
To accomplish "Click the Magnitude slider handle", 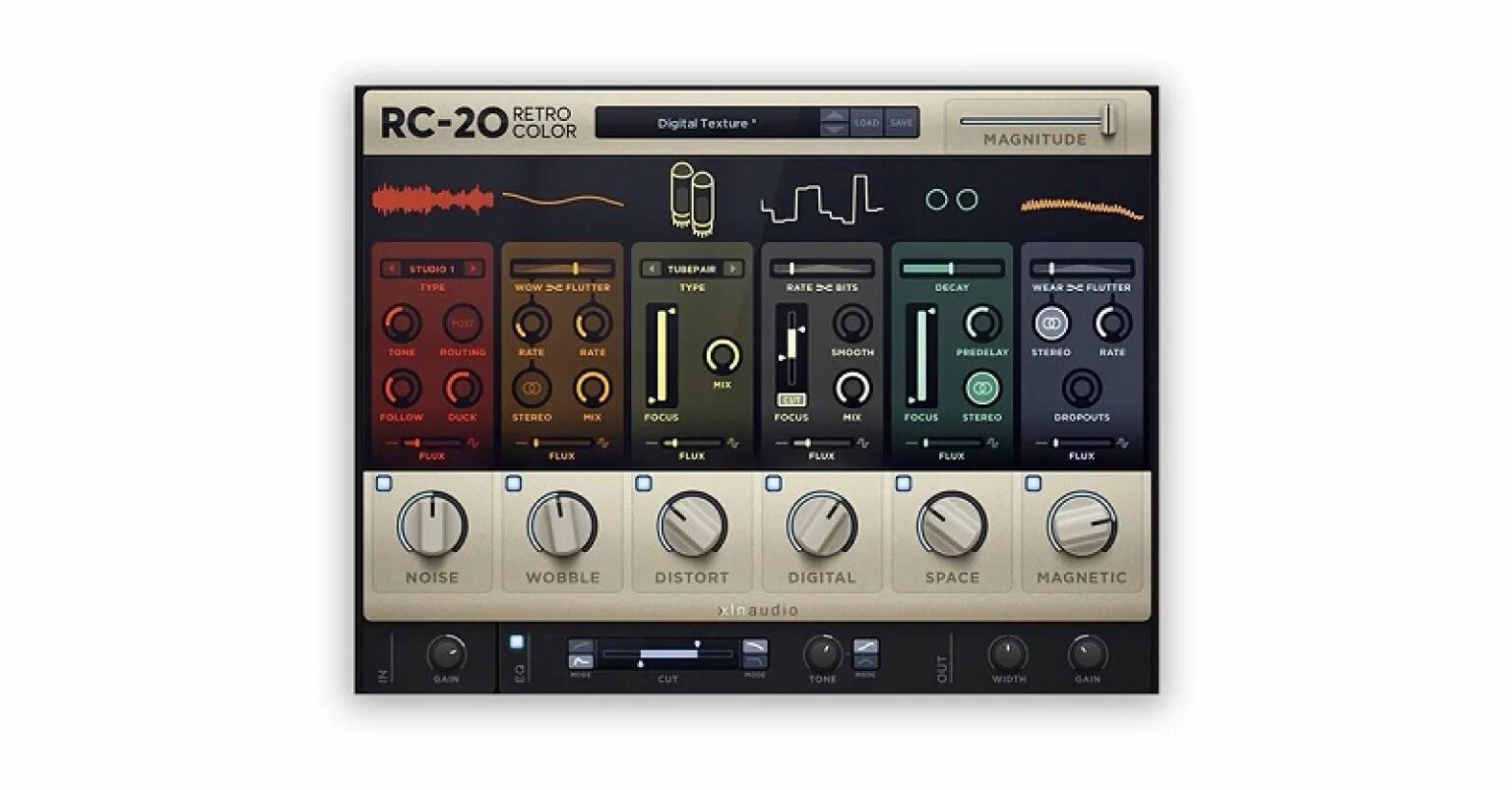I will (x=1110, y=120).
